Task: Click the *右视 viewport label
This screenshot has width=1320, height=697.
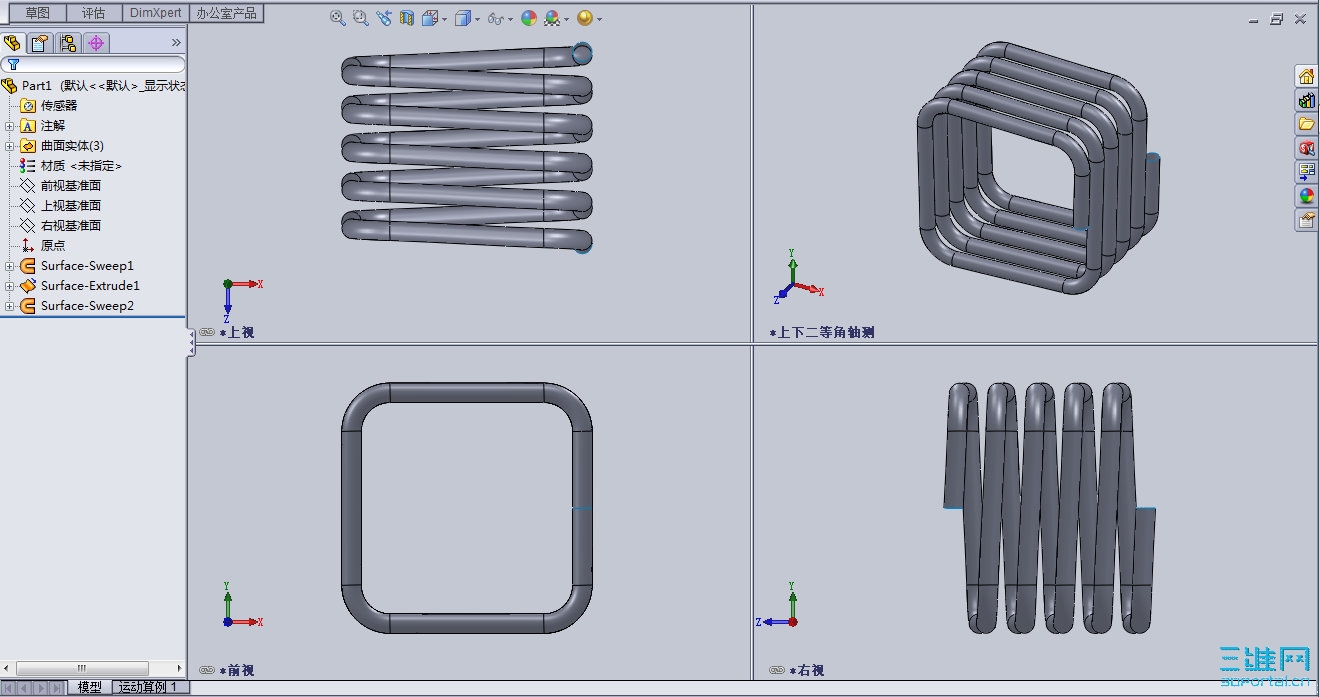Action: (807, 670)
